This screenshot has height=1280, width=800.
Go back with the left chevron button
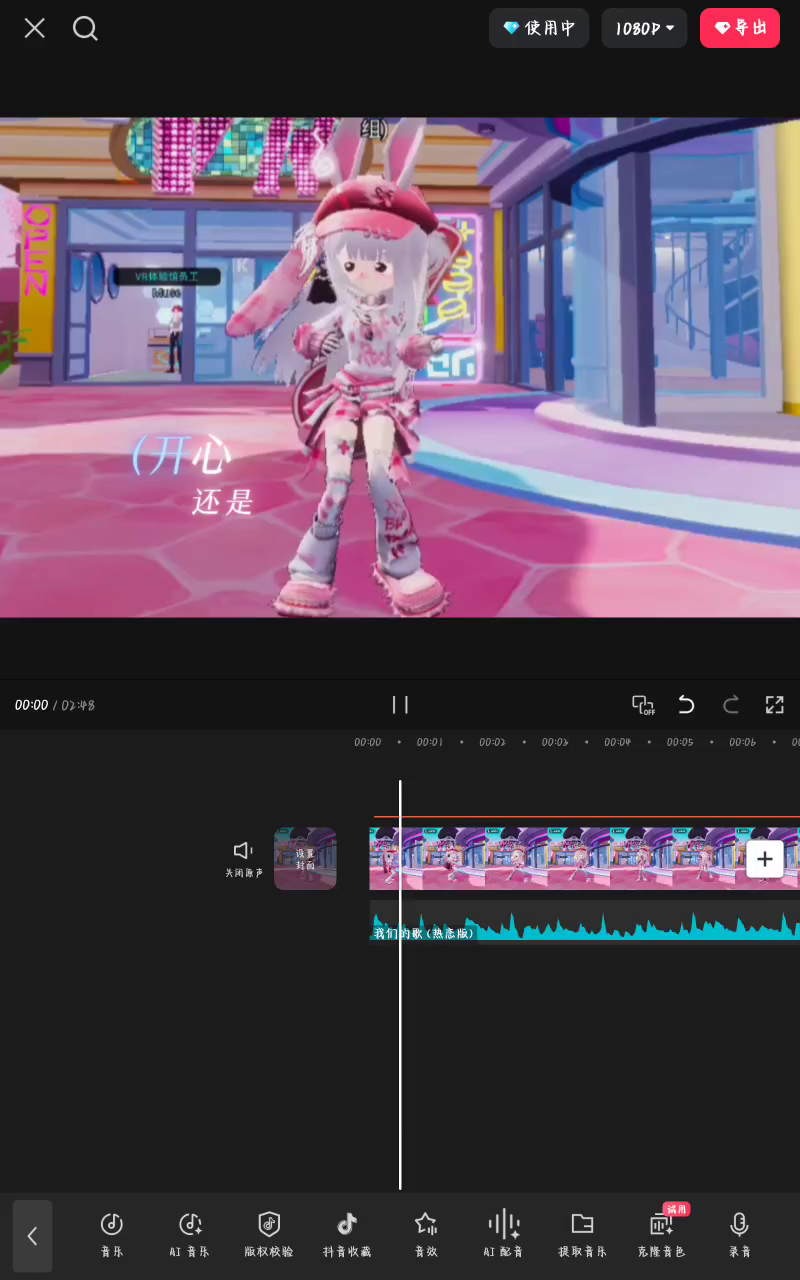32,1236
